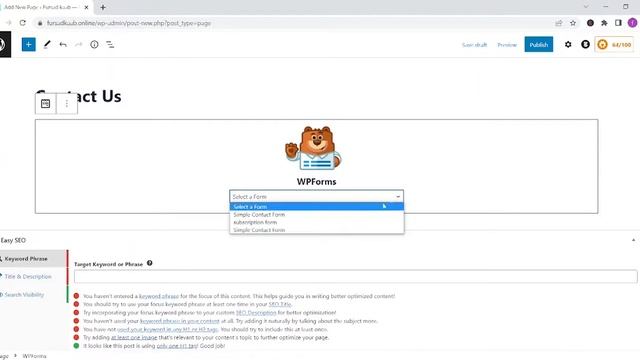Open the block options three-dot menu
This screenshot has height=360, width=640.
[x=67, y=104]
